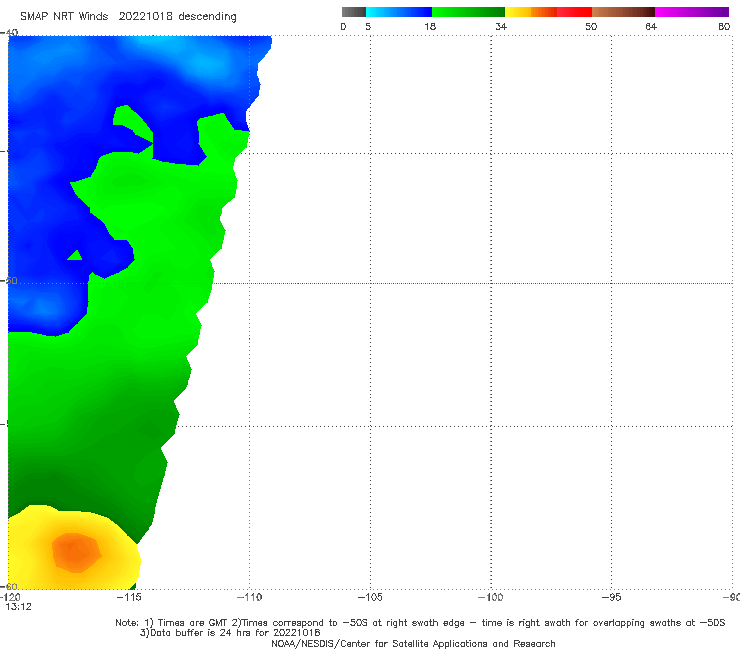Click the longitude label '-95'
Screen dimensions: 740x650
pyautogui.click(x=612, y=597)
